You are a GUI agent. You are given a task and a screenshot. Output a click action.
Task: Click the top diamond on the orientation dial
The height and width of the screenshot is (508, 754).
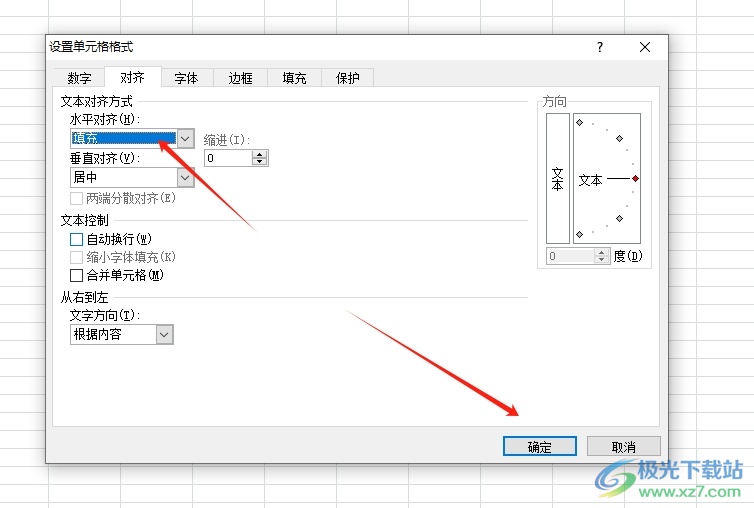pos(579,123)
